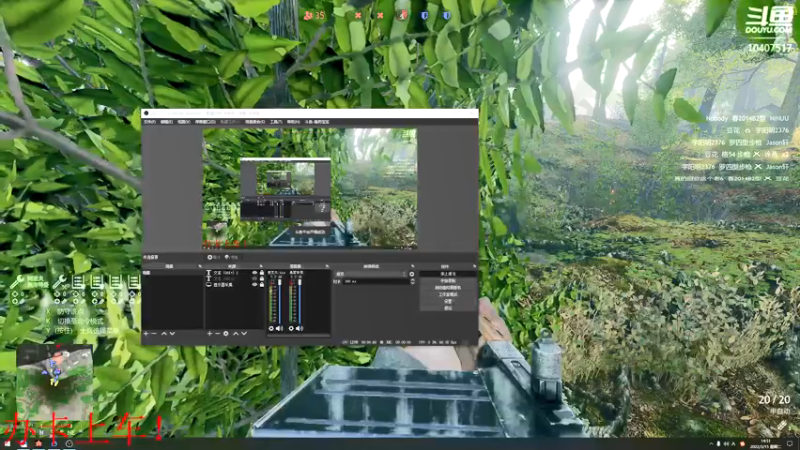Screen dimensions: 800x450
Task: Remove the selected source with the minus icon
Action: click(x=217, y=334)
